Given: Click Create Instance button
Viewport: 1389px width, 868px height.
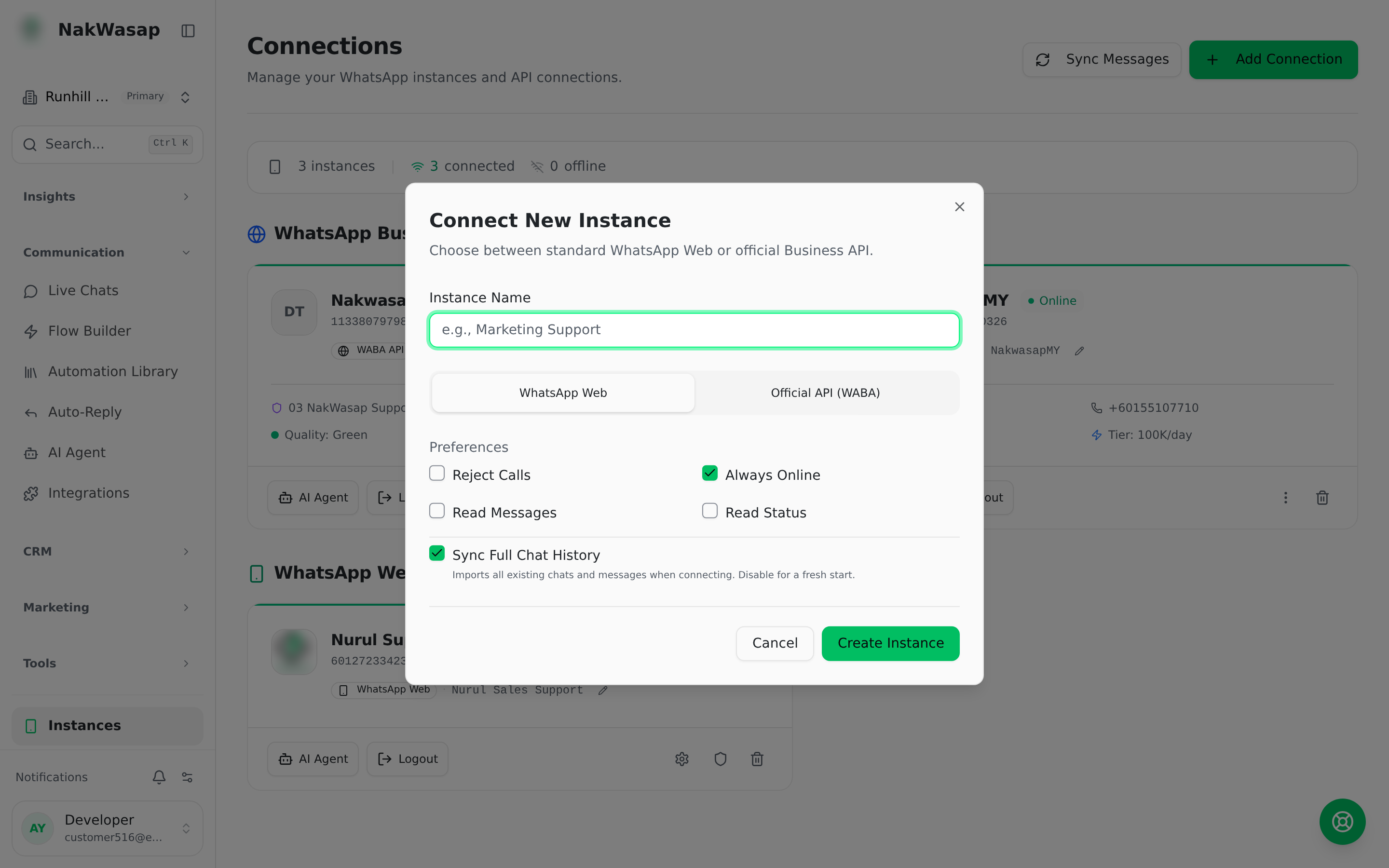Looking at the screenshot, I should (890, 643).
